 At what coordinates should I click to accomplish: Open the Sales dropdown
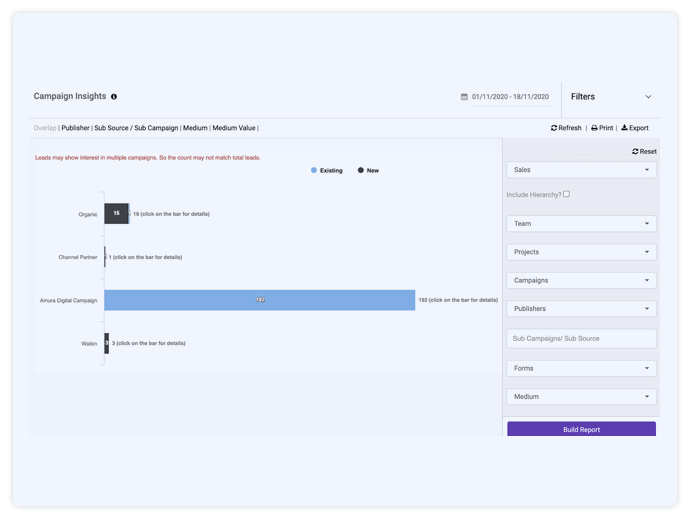(581, 170)
